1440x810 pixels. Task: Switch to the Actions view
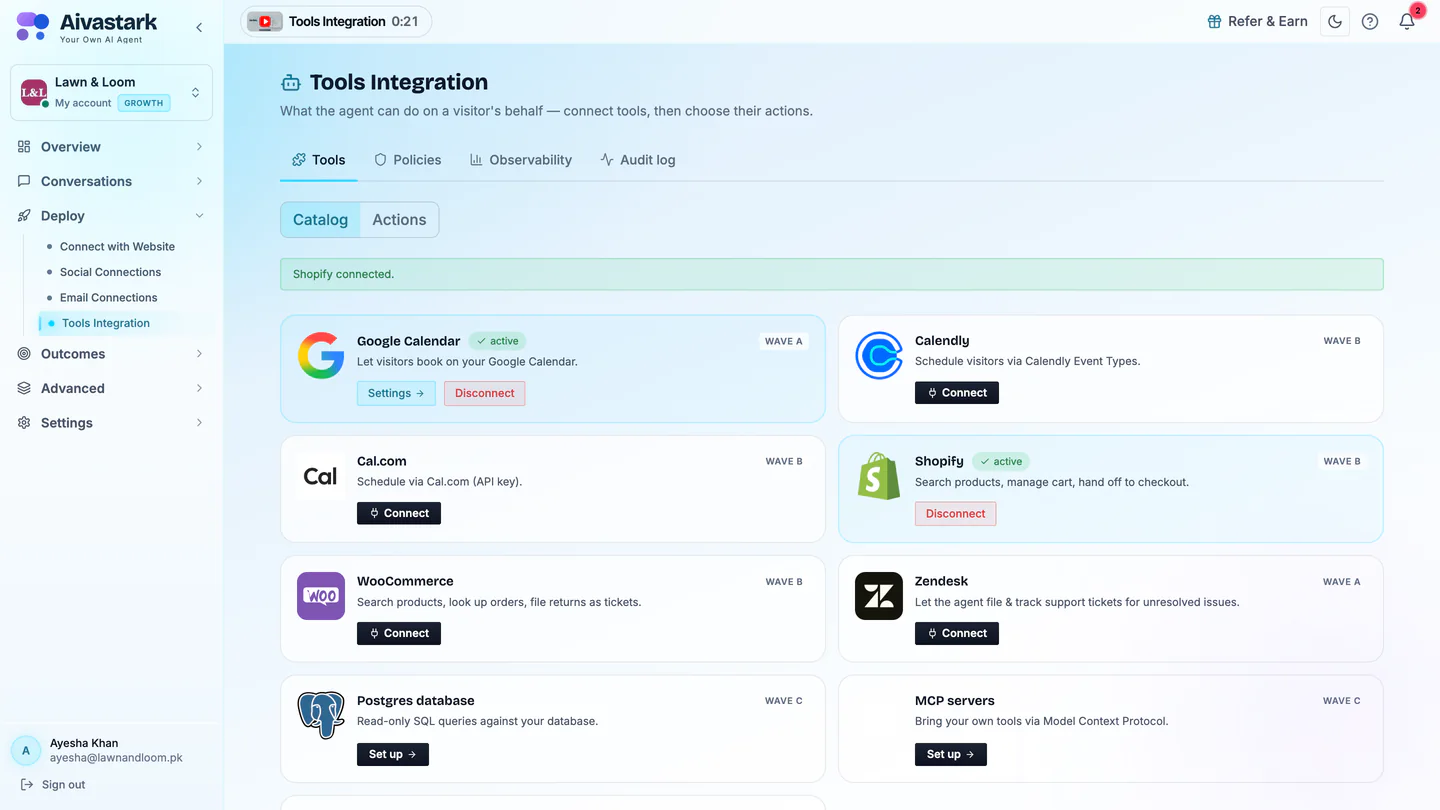tap(399, 220)
